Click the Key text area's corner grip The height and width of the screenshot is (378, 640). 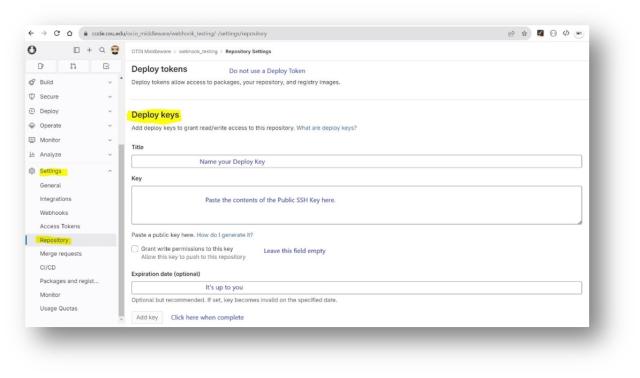point(579,222)
